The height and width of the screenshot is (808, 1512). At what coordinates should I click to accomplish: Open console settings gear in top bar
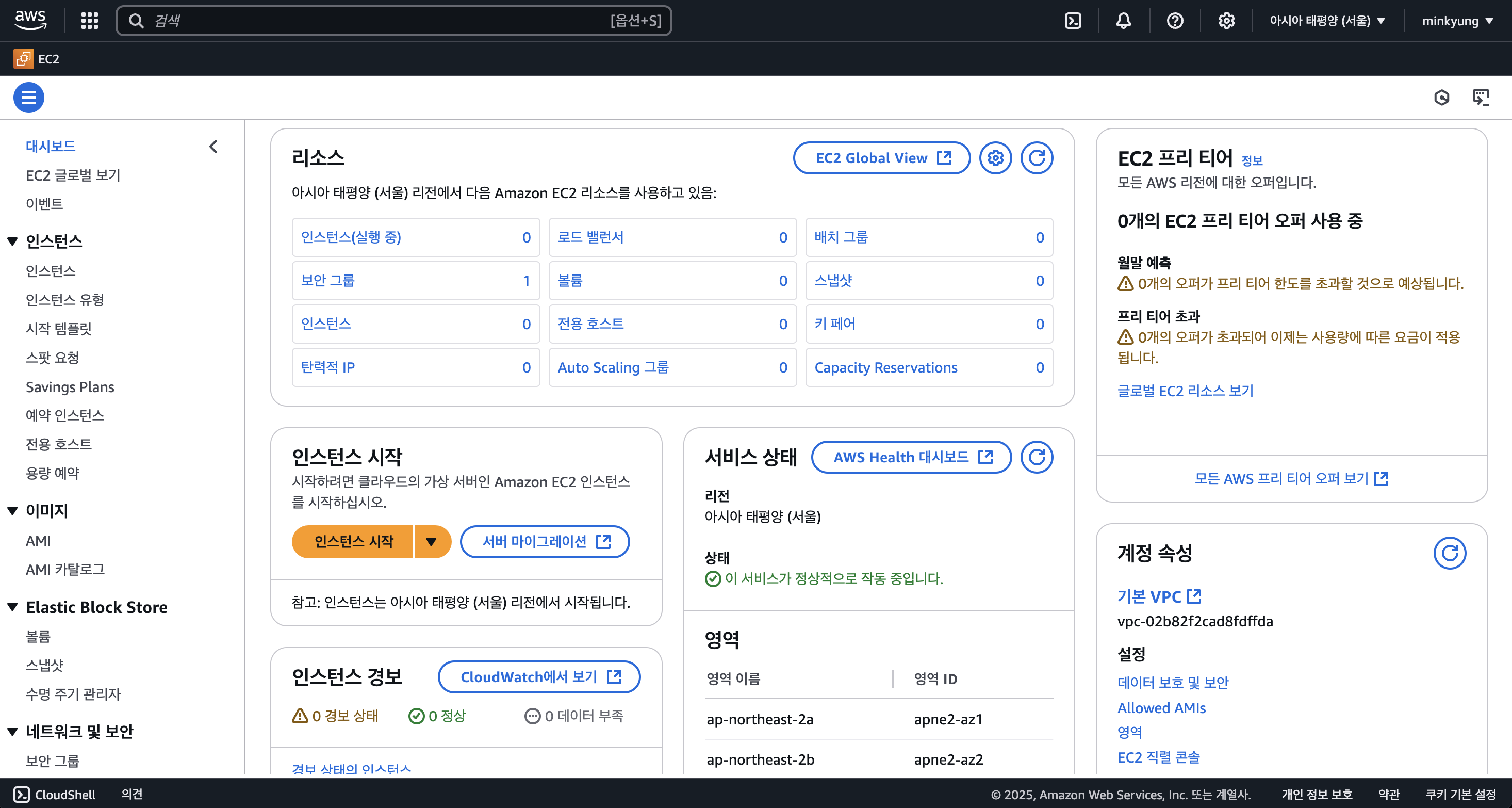(1226, 21)
